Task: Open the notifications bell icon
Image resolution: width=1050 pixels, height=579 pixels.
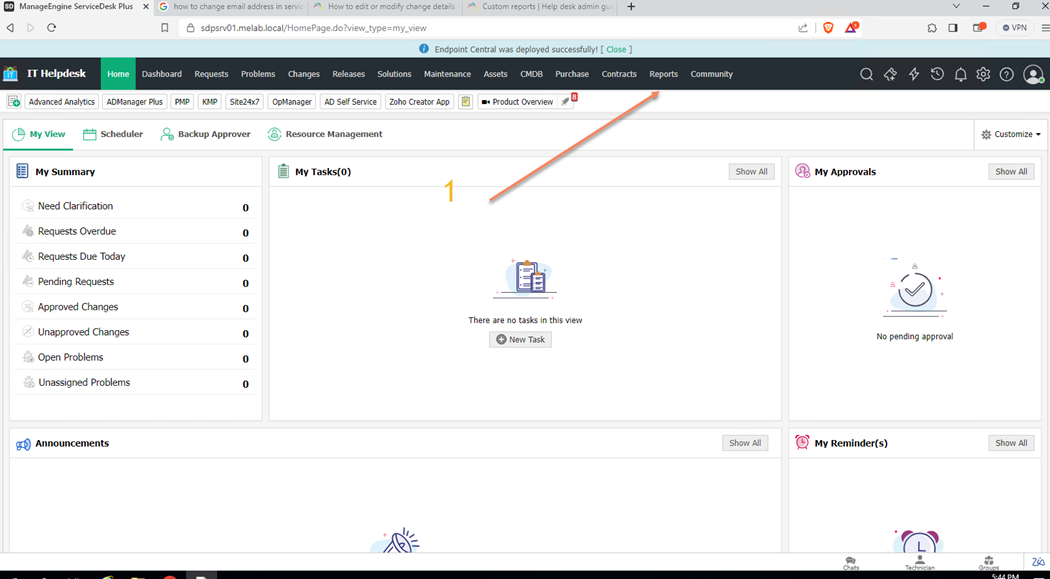Action: coord(960,75)
